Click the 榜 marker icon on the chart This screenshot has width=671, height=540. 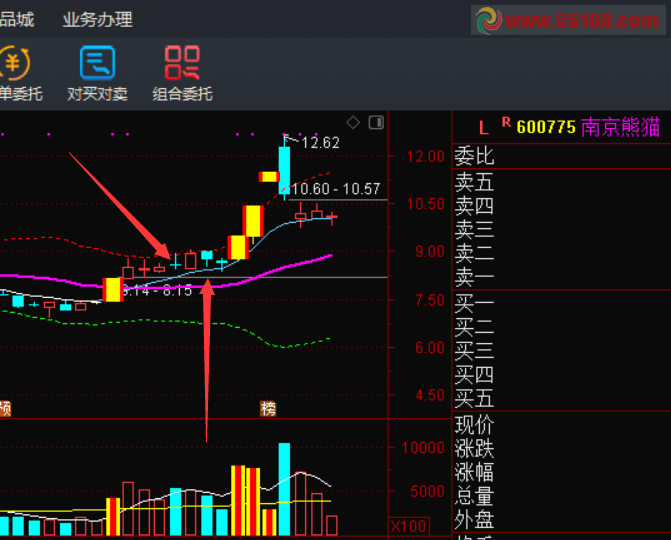[x=267, y=408]
